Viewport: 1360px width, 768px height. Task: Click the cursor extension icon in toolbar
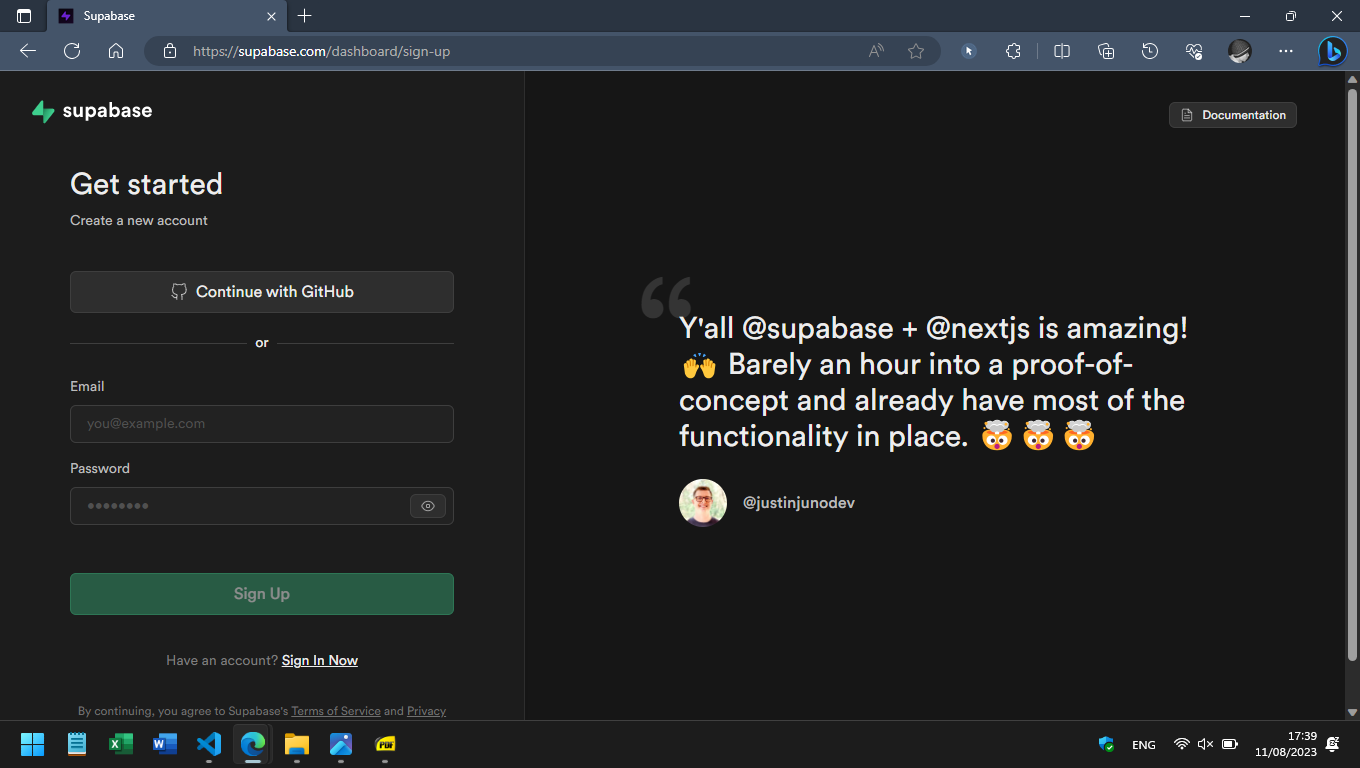click(x=968, y=51)
